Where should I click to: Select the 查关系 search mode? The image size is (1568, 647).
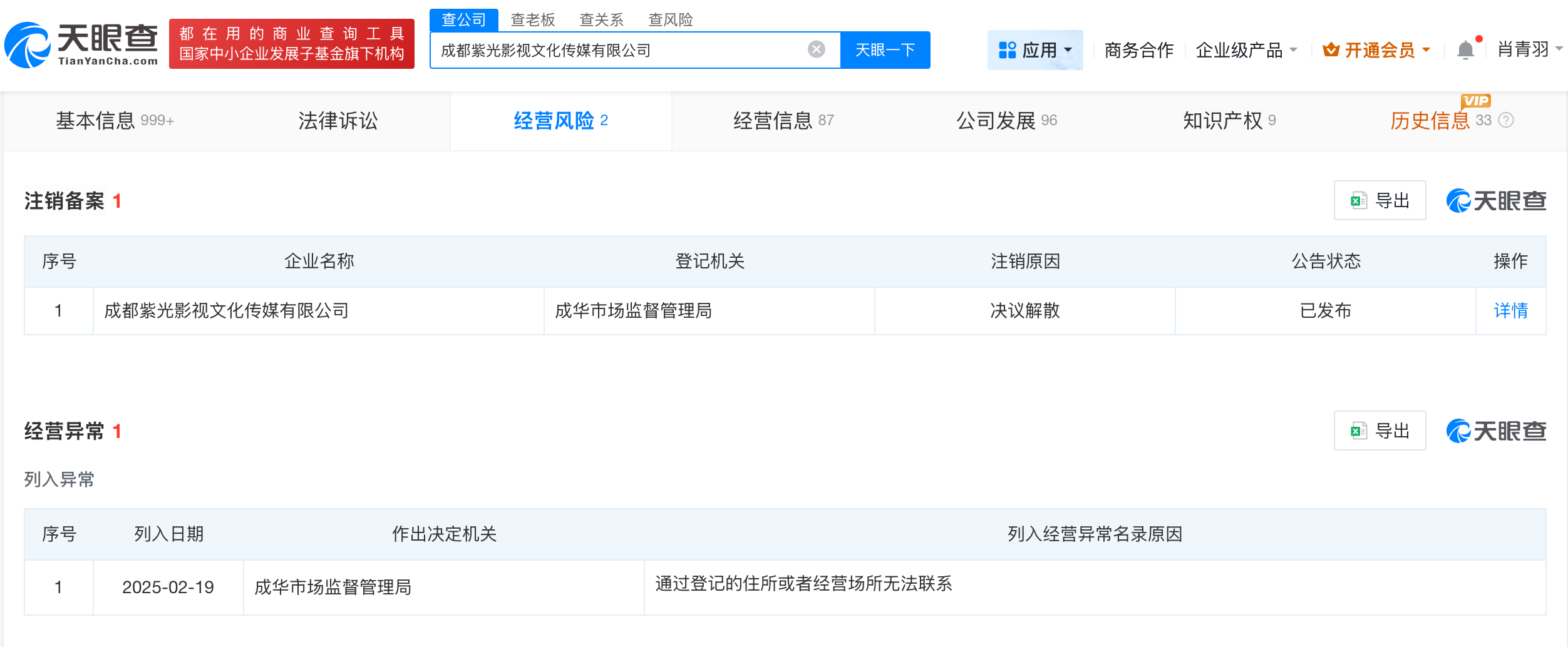coord(602,20)
